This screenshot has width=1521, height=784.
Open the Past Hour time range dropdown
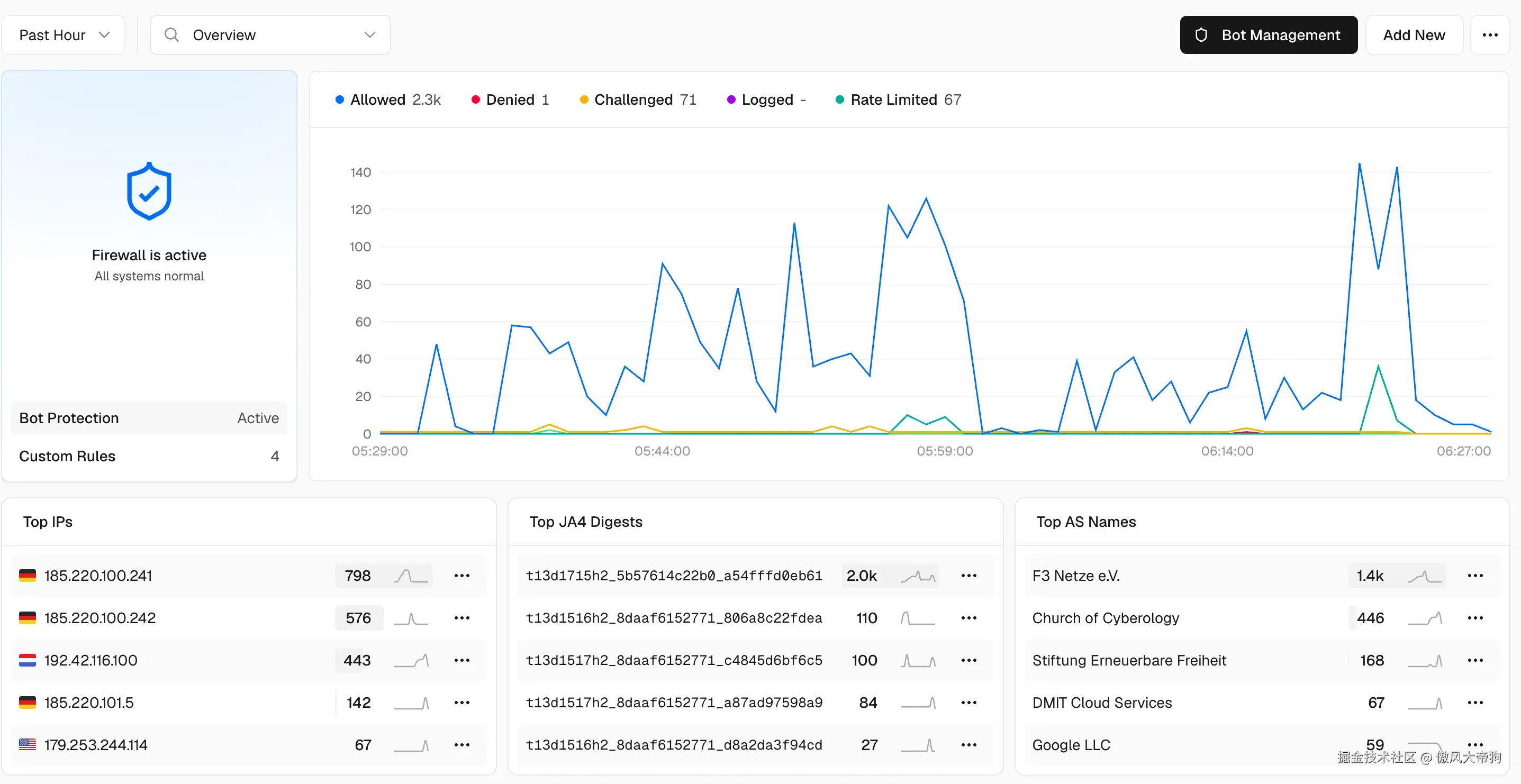[64, 35]
